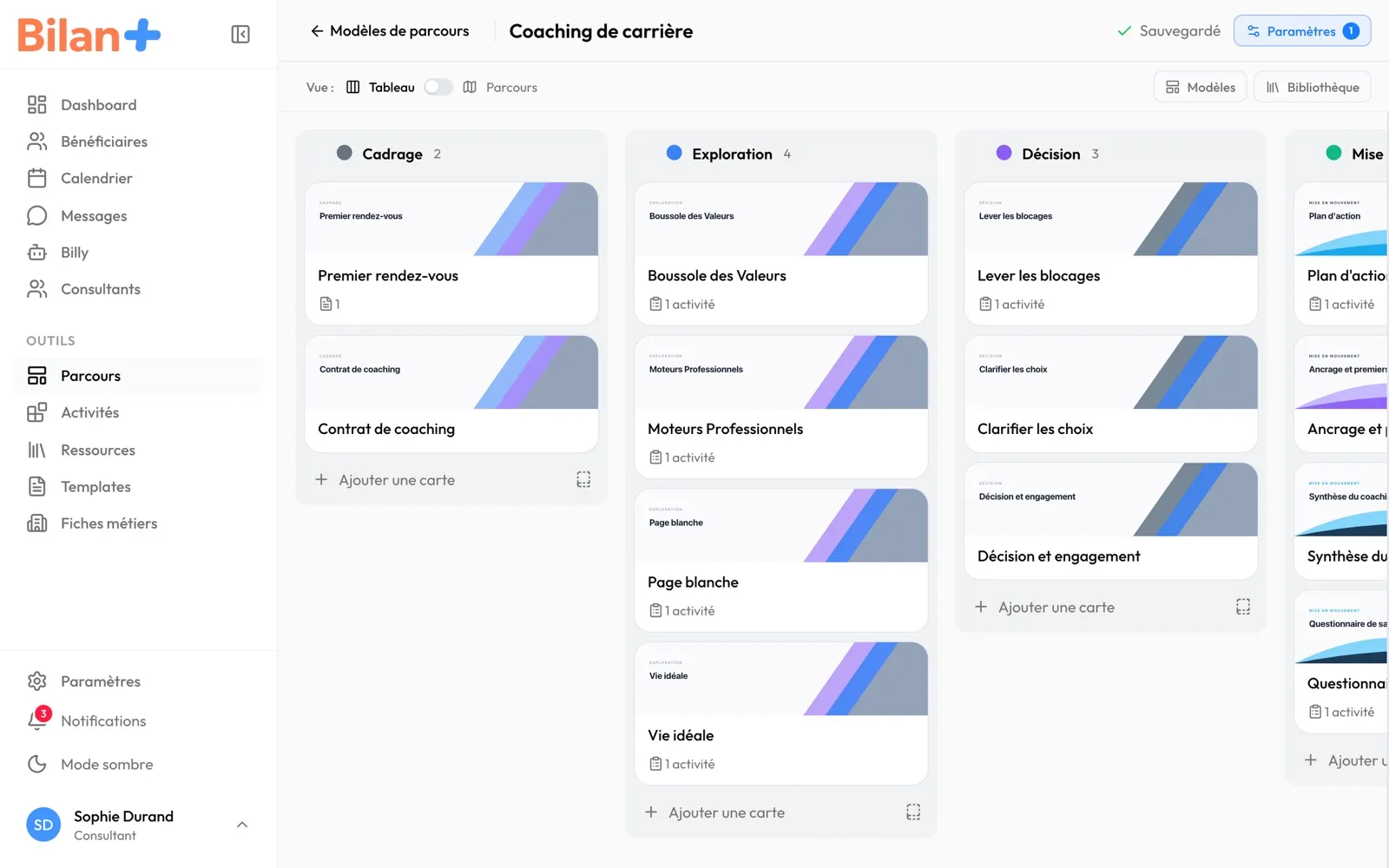
Task: Open Notifications with the bell icon
Action: pyautogui.click(x=36, y=720)
